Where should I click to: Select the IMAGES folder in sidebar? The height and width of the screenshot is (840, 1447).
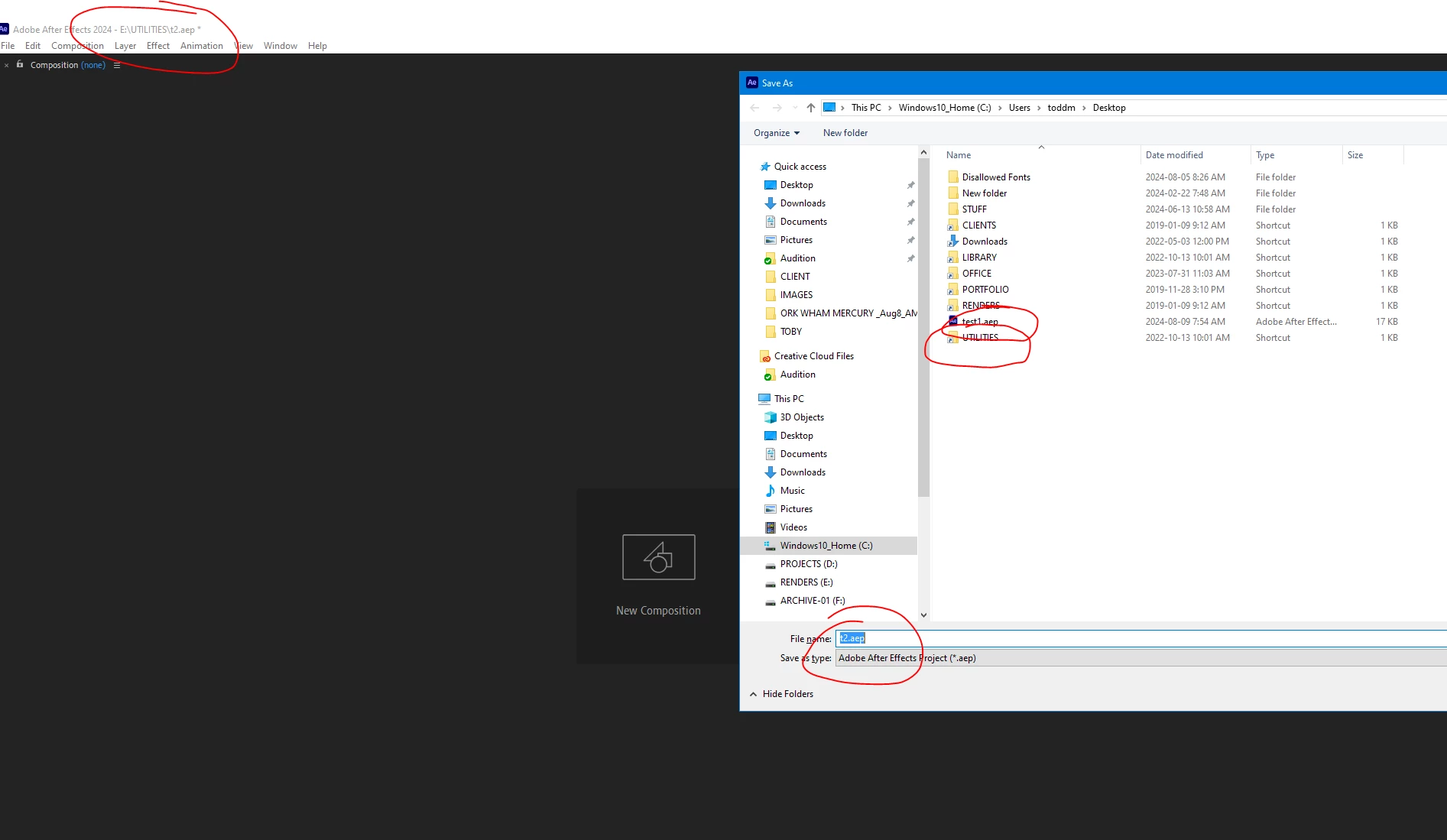pyautogui.click(x=796, y=295)
